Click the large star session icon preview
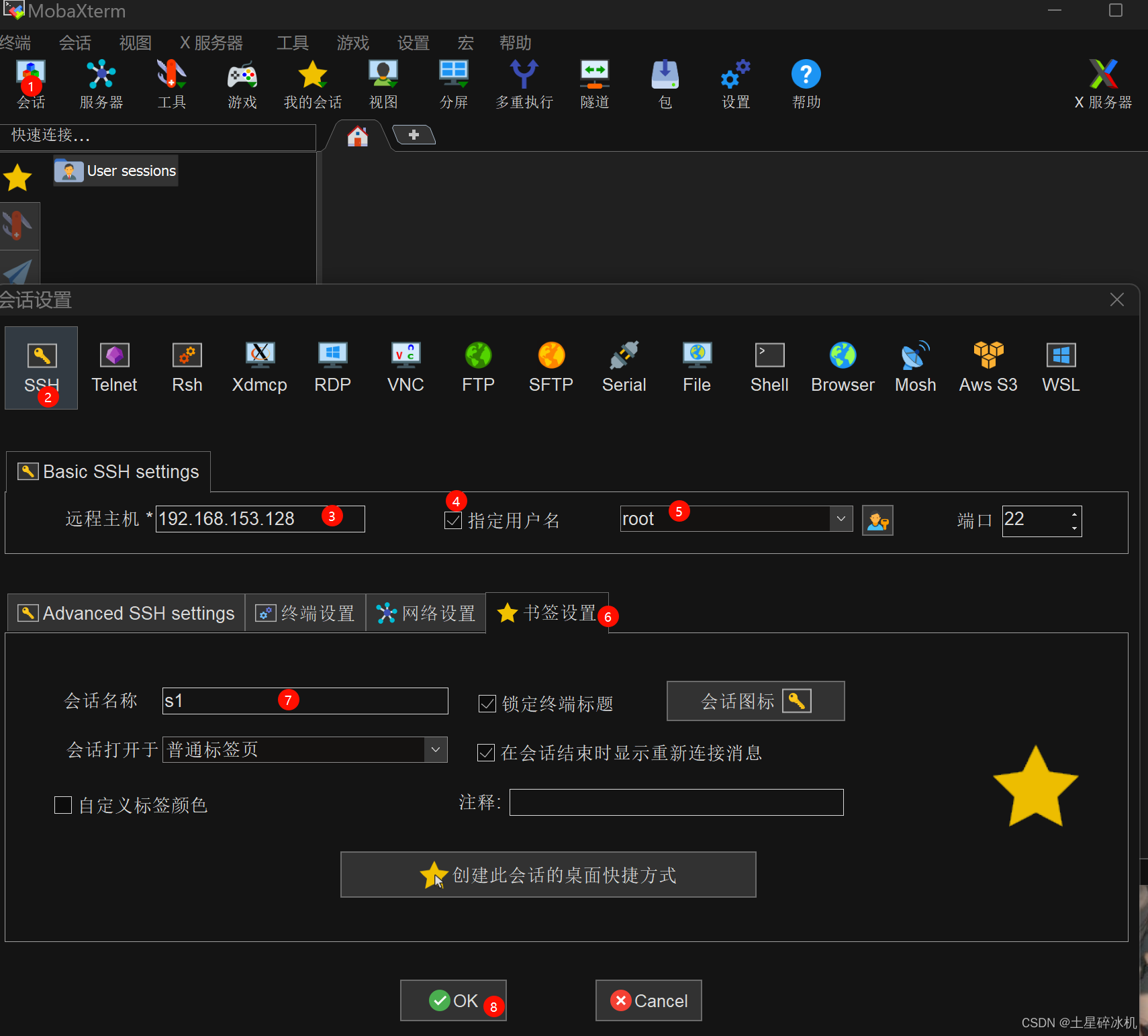This screenshot has height=1036, width=1148. (x=1036, y=786)
